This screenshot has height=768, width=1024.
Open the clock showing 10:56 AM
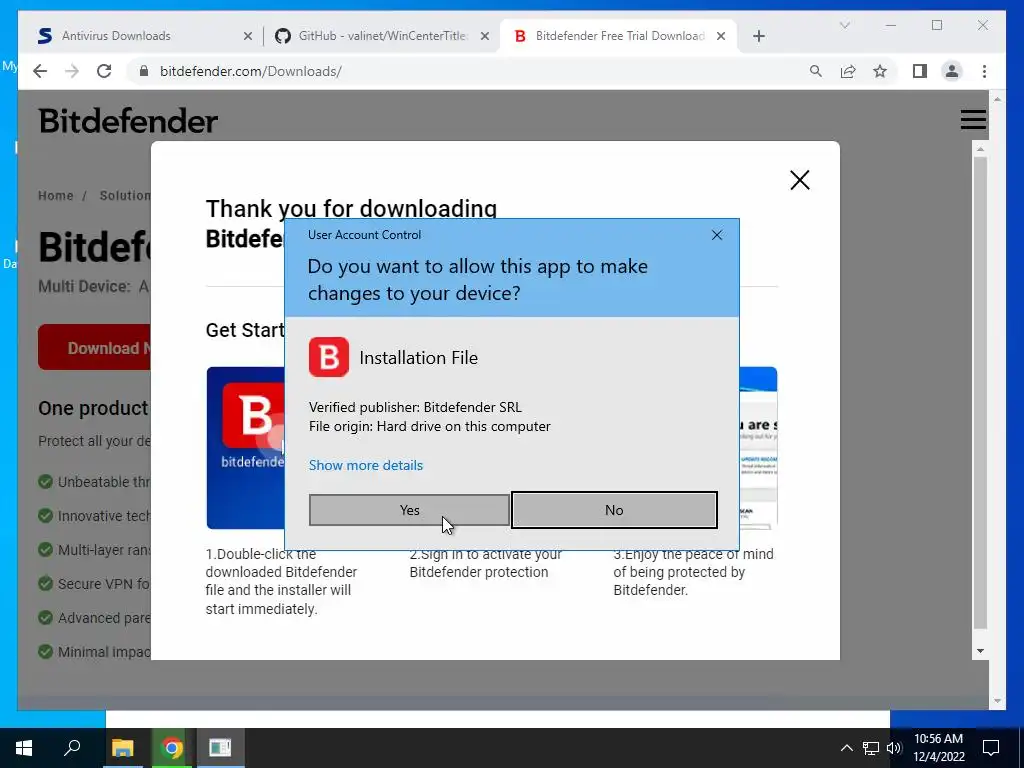[x=938, y=748]
